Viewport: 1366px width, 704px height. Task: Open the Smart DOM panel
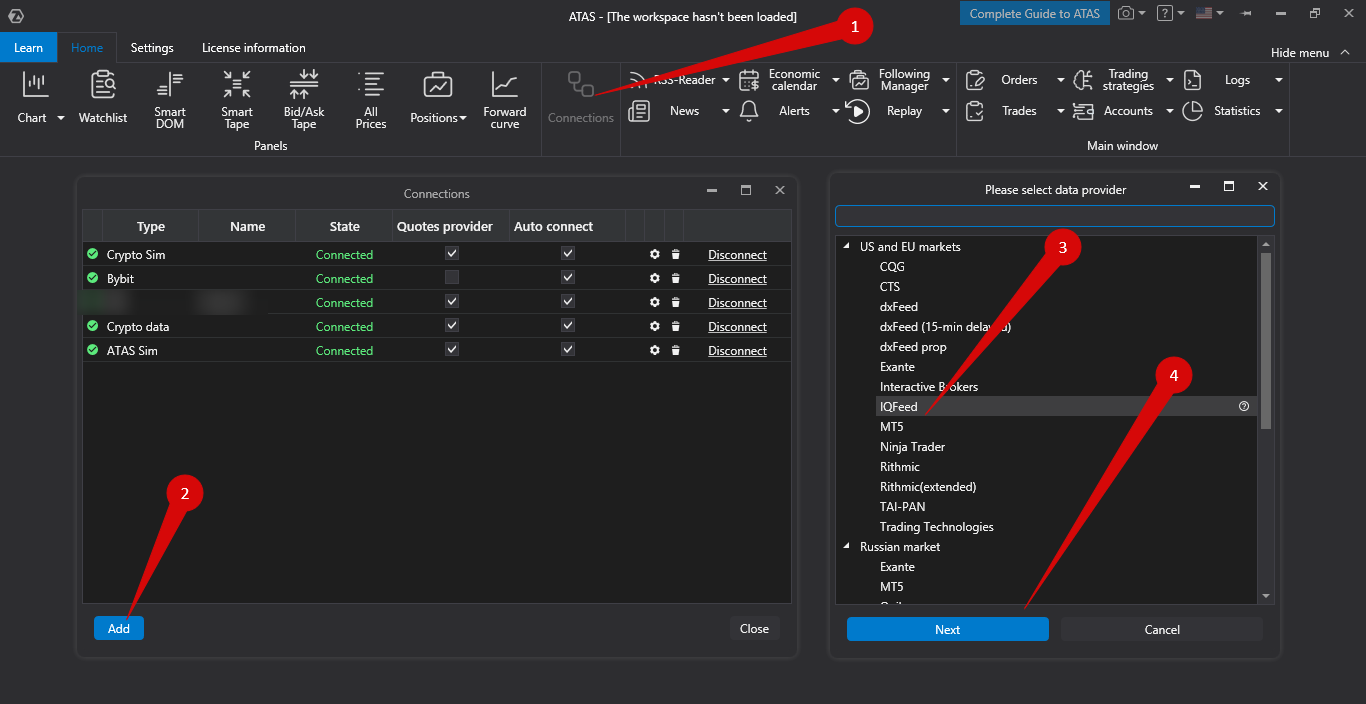170,100
